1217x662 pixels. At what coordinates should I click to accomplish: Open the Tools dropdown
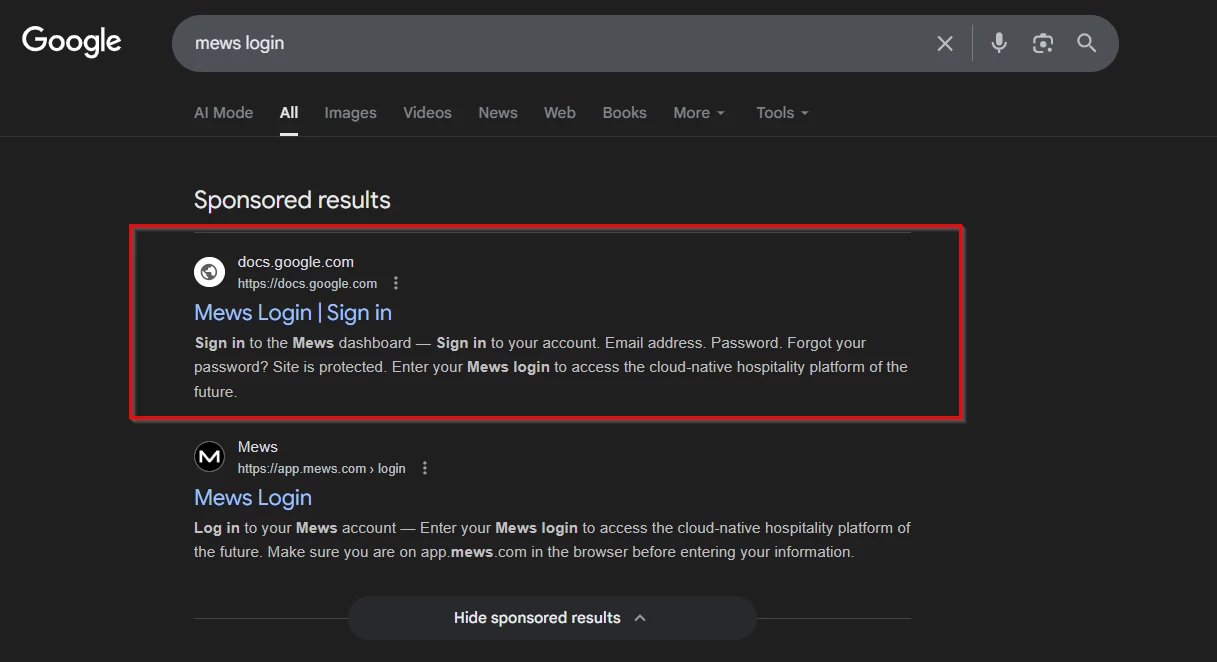tap(782, 113)
